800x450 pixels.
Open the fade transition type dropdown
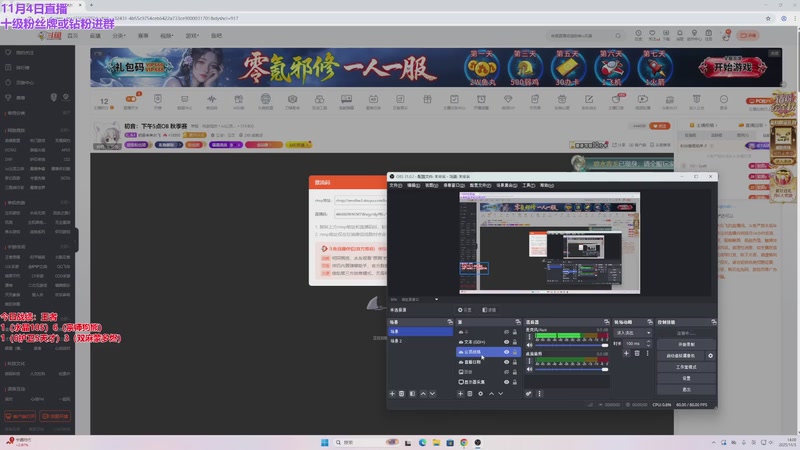[x=633, y=333]
